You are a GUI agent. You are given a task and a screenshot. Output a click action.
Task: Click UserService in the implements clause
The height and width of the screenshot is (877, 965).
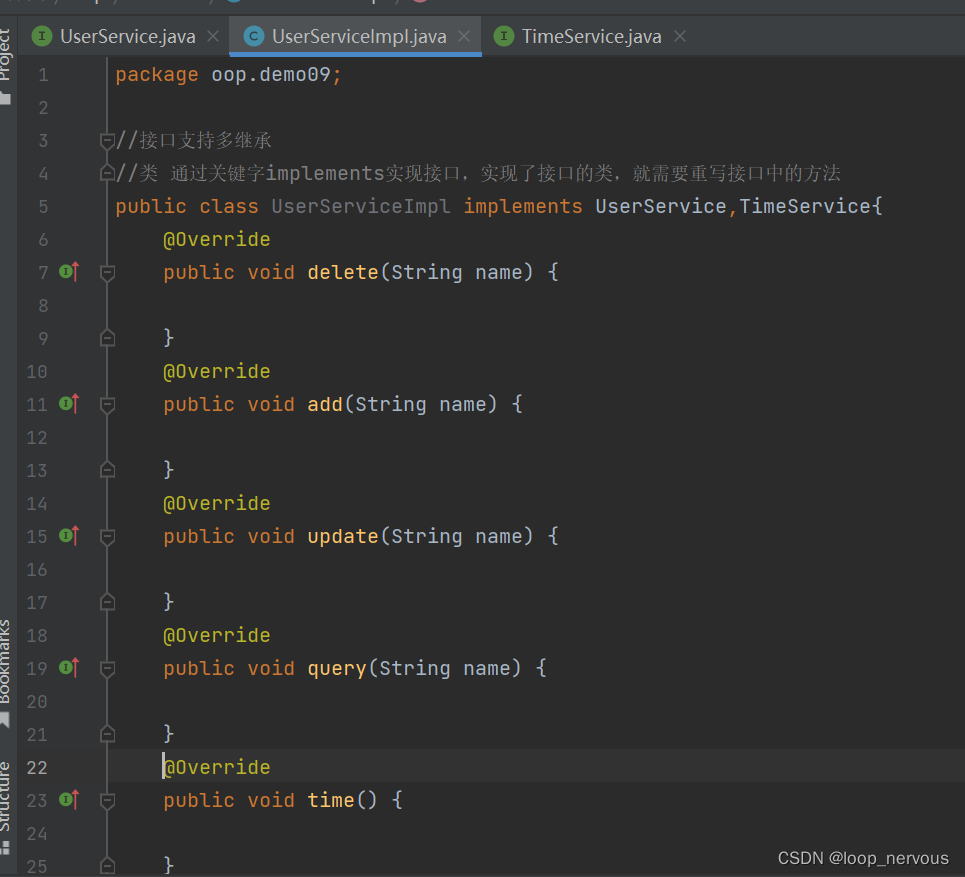click(660, 206)
